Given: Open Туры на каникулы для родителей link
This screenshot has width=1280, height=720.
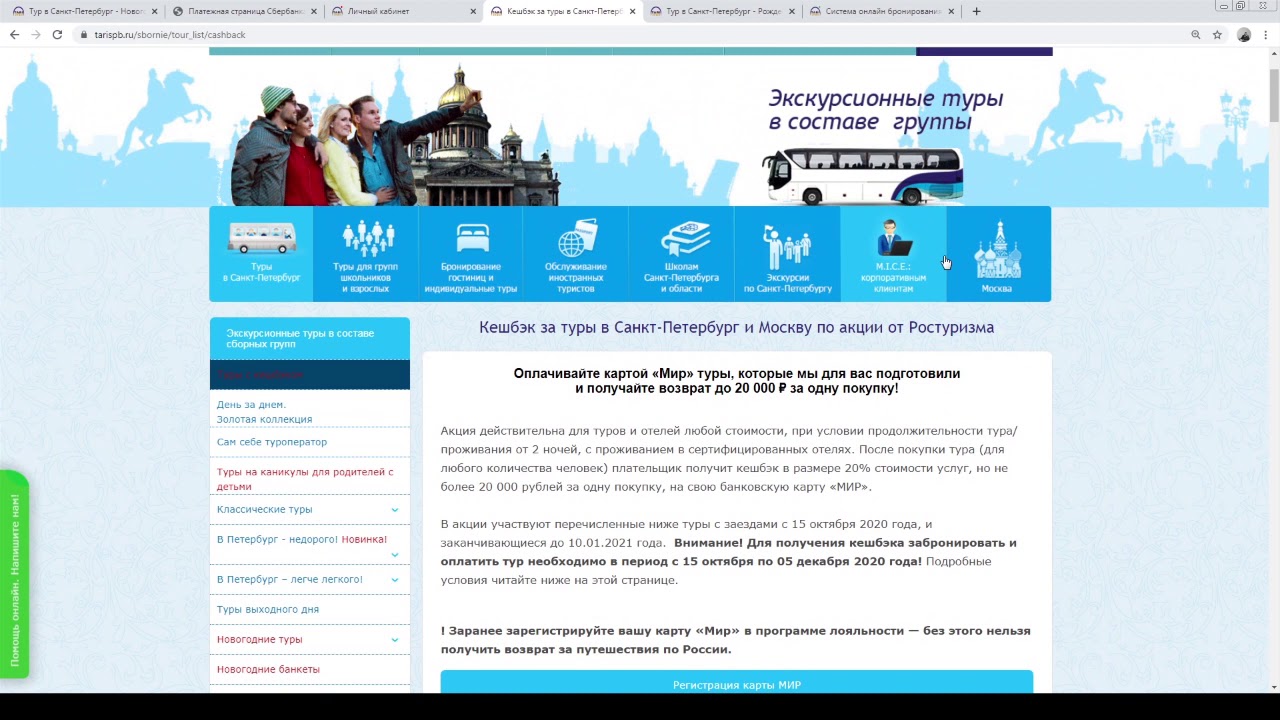Looking at the screenshot, I should coord(305,479).
